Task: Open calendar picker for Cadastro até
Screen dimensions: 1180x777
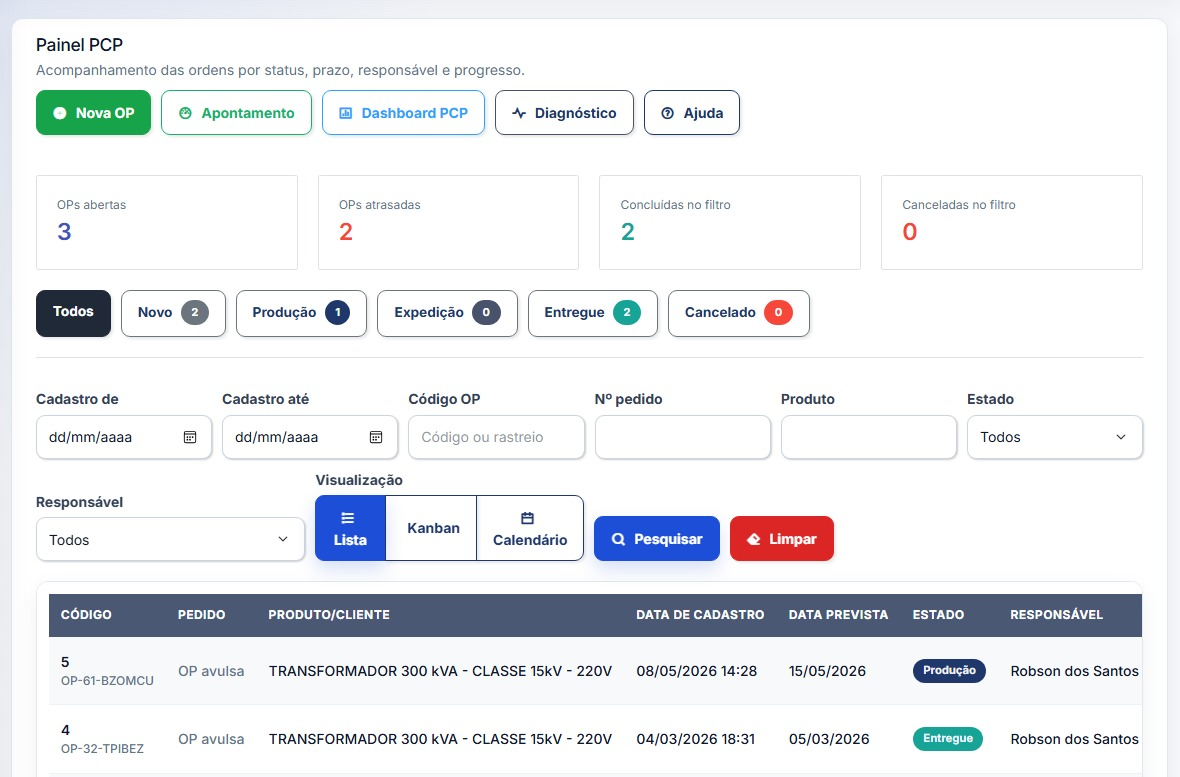Action: pyautogui.click(x=376, y=437)
